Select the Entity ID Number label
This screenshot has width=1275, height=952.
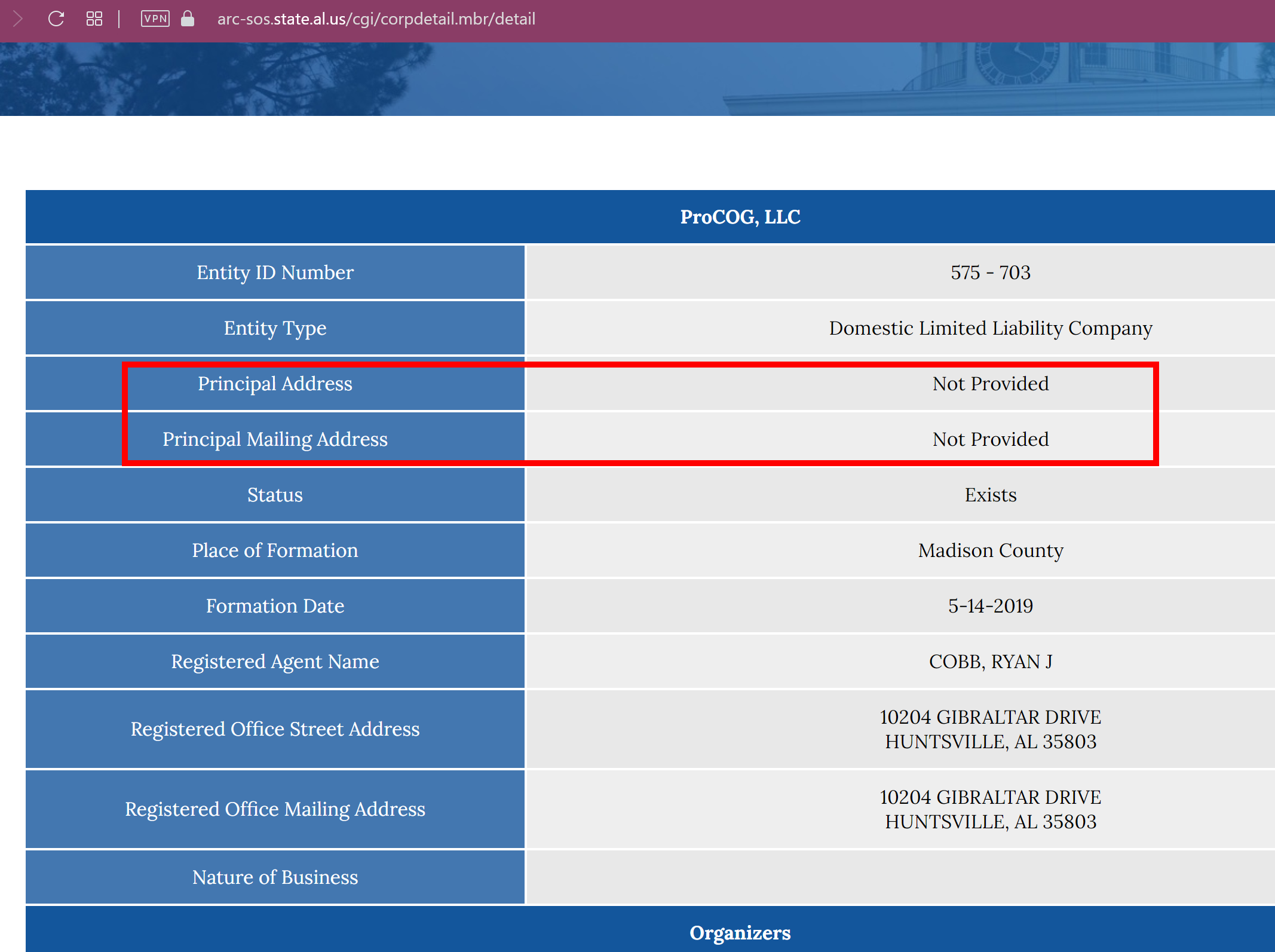click(x=275, y=273)
